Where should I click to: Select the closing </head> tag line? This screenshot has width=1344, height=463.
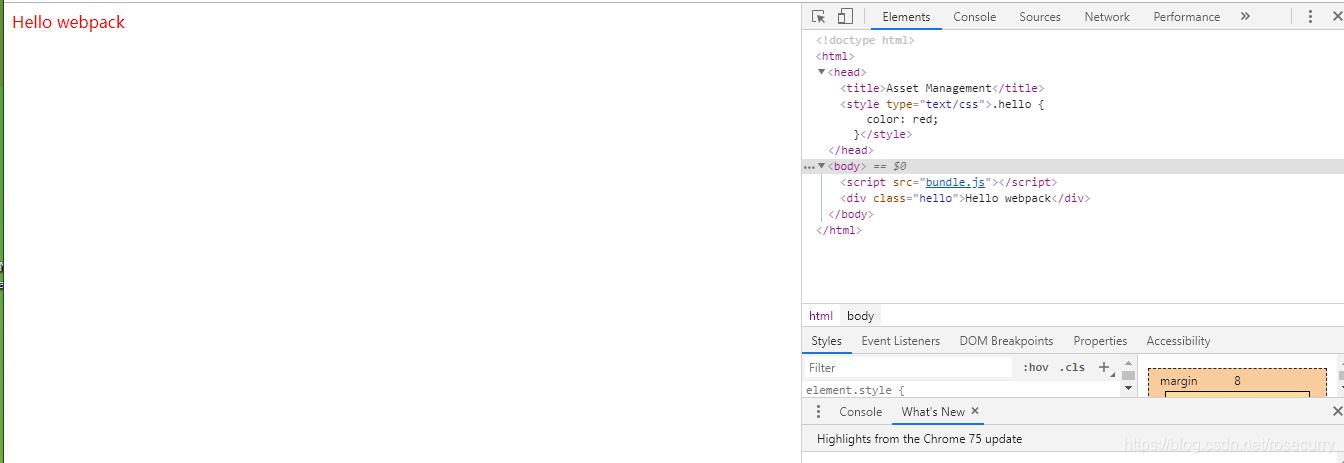[x=851, y=150]
